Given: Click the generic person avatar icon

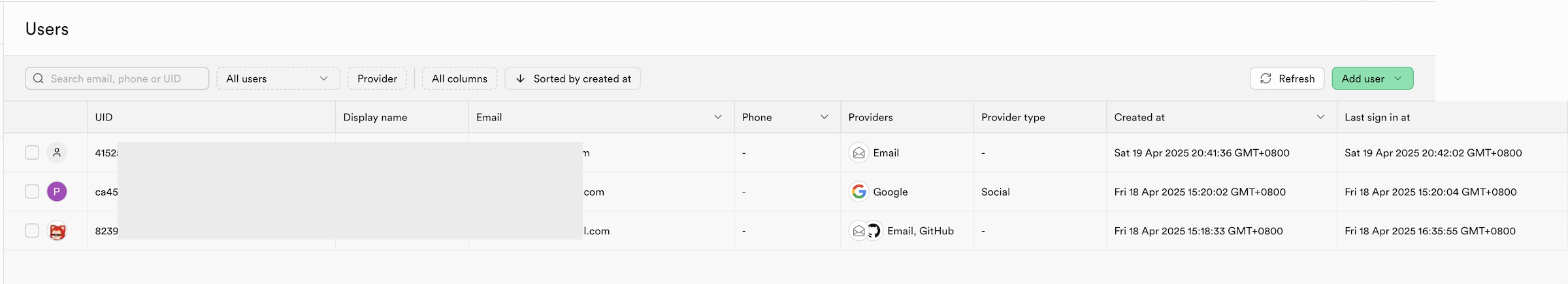Looking at the screenshot, I should 57,152.
